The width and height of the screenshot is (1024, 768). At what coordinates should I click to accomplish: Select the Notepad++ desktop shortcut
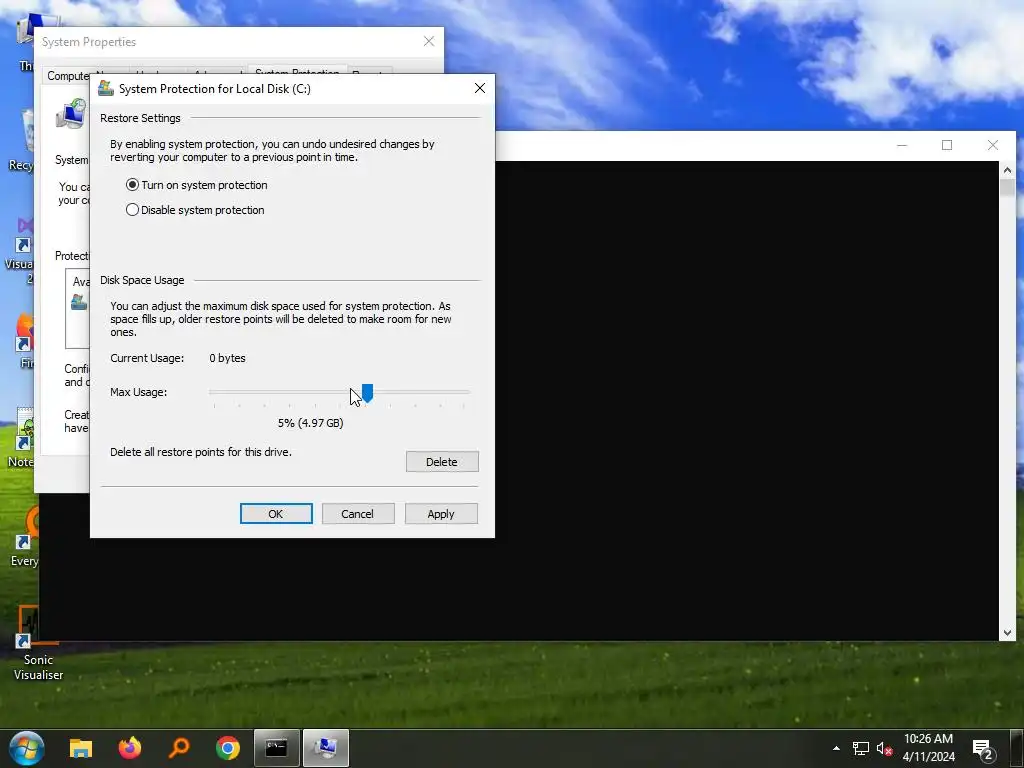(21, 438)
